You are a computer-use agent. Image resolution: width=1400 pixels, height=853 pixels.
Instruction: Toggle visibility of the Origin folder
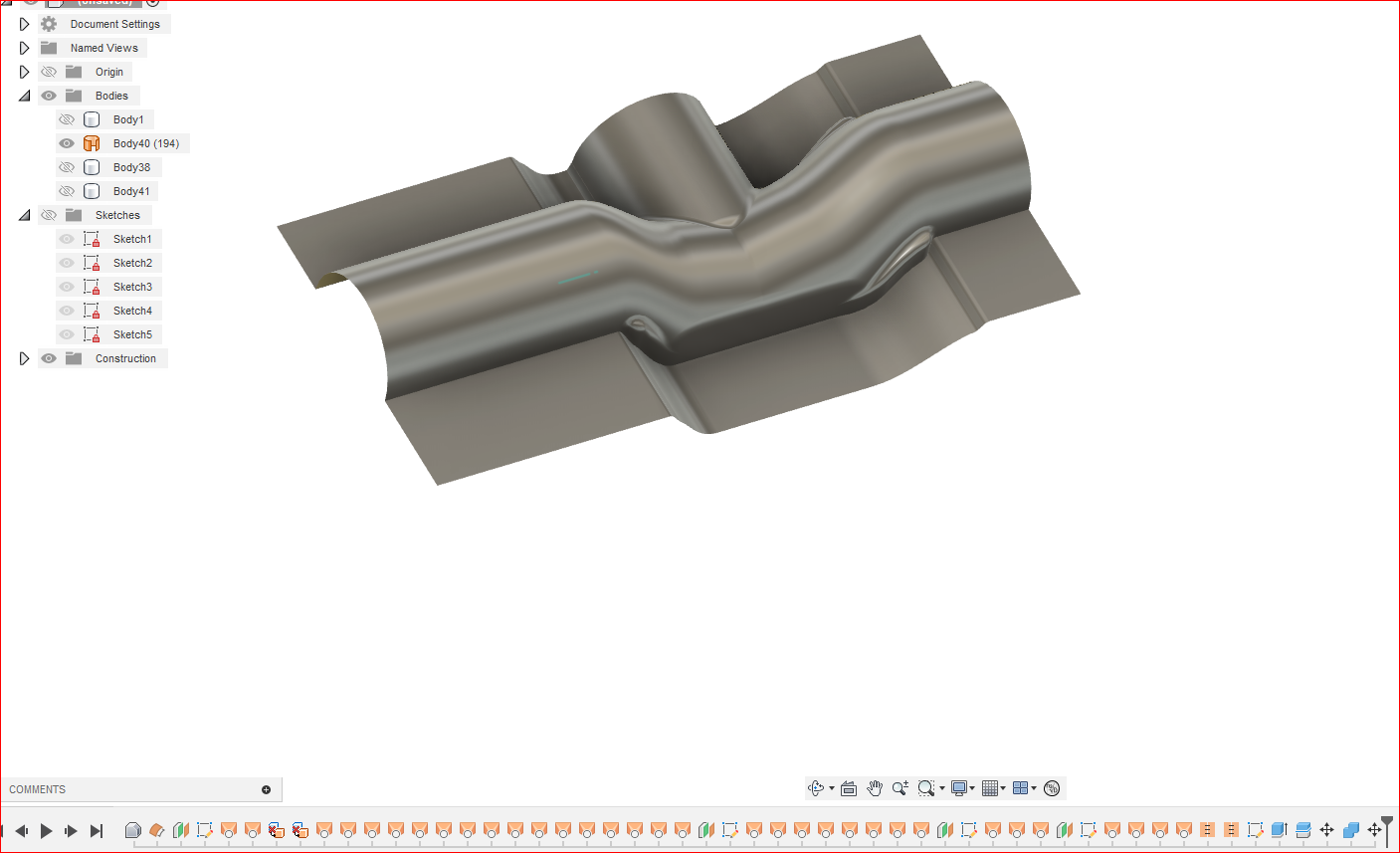pos(49,72)
